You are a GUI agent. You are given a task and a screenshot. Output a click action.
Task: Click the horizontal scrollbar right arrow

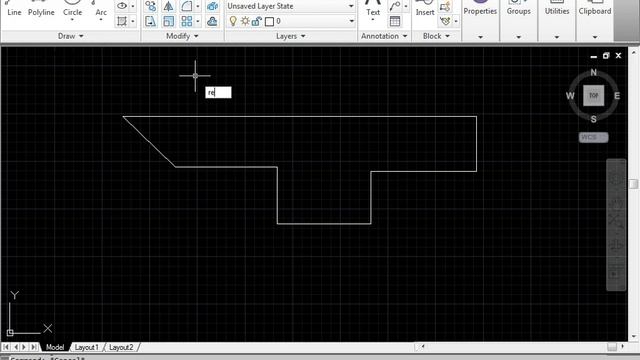pos(622,347)
